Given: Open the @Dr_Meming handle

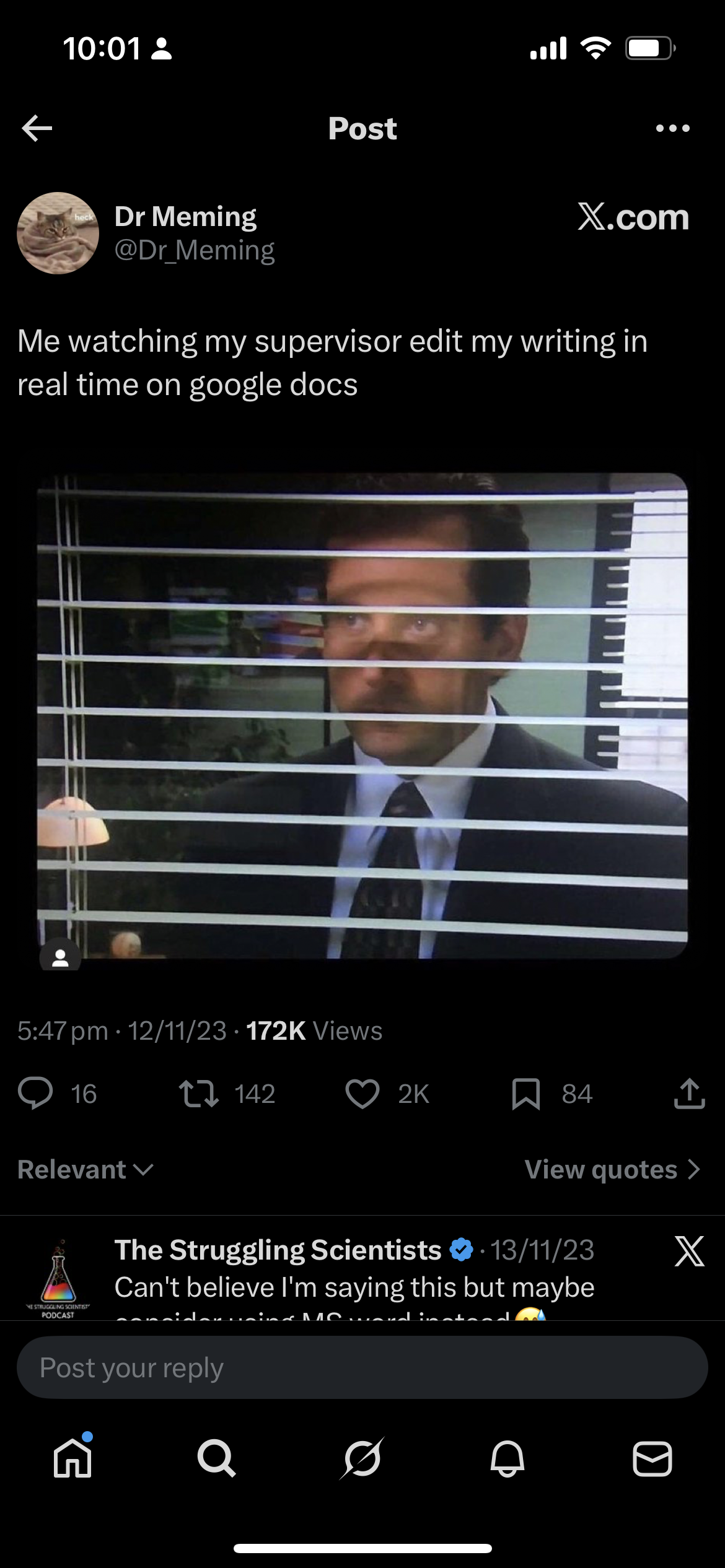Looking at the screenshot, I should pyautogui.click(x=195, y=250).
